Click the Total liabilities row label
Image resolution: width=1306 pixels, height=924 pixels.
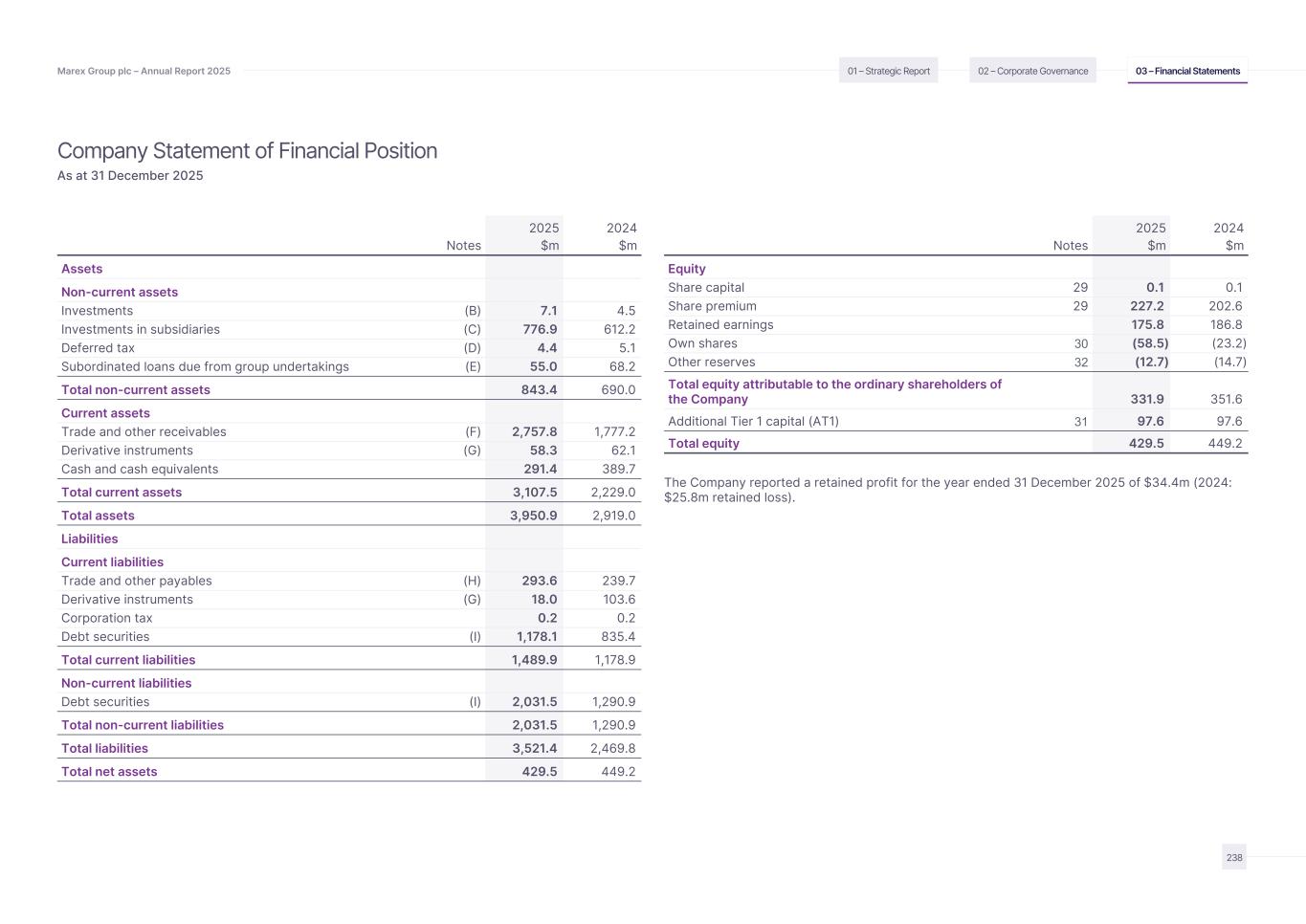click(x=104, y=749)
